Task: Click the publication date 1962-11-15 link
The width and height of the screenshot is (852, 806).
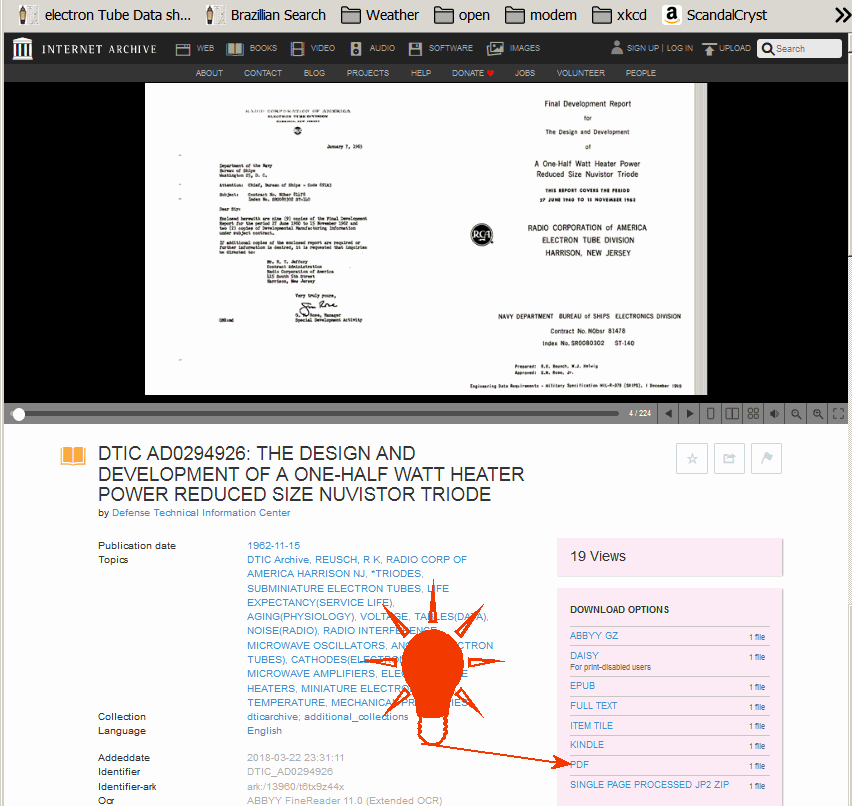Action: 273,545
